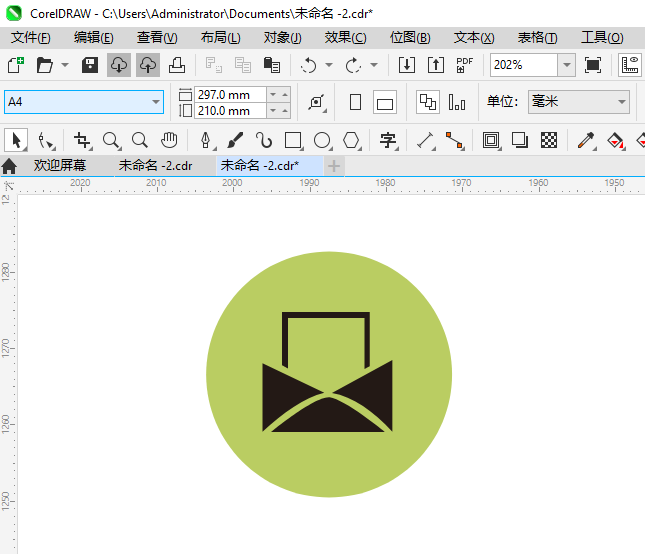
Task: Select the Shape edit tool
Action: tap(46, 141)
